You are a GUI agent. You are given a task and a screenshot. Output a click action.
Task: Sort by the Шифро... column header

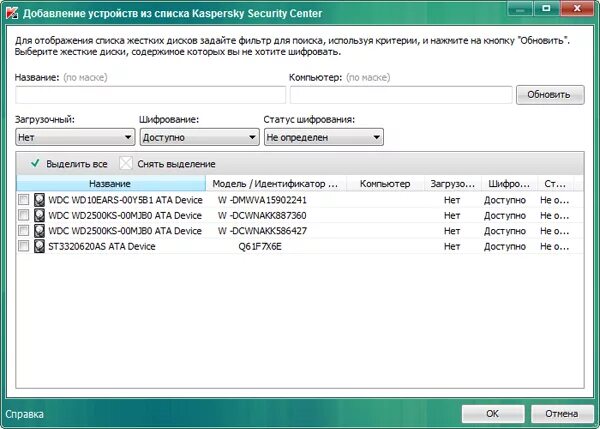pyautogui.click(x=509, y=184)
